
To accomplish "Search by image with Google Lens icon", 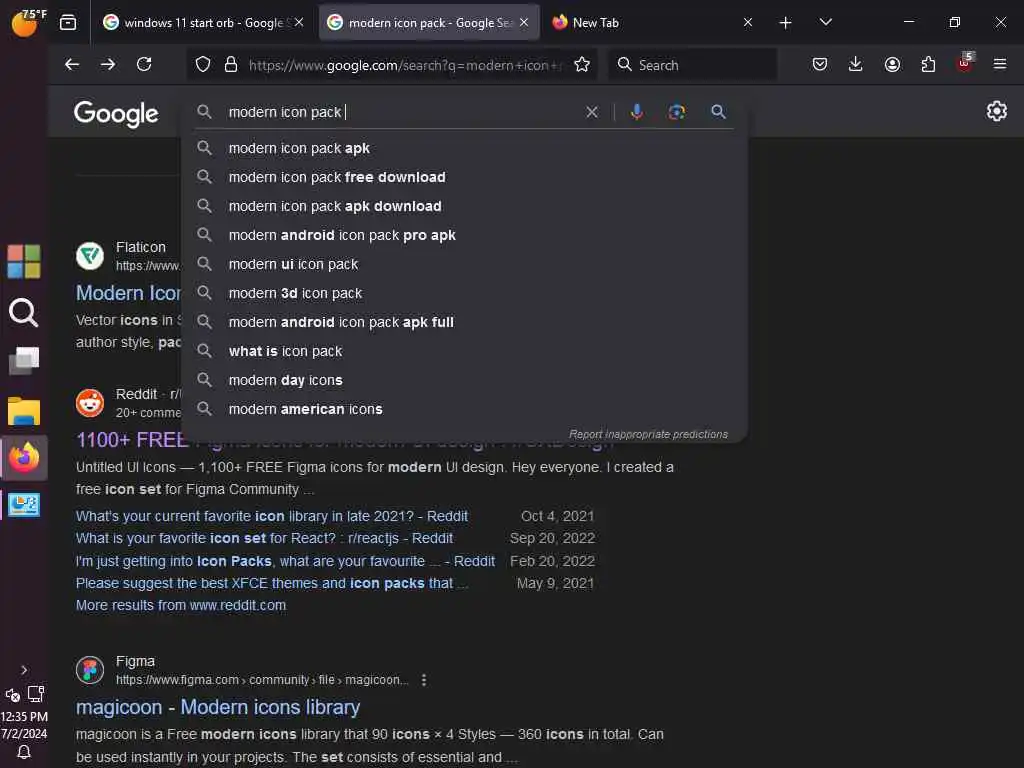I will click(677, 112).
